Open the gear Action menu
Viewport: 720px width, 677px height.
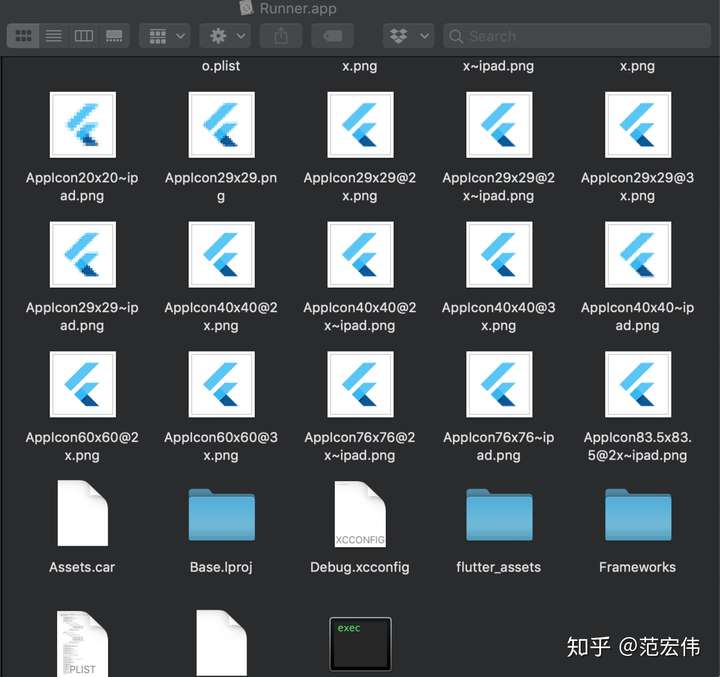(225, 36)
